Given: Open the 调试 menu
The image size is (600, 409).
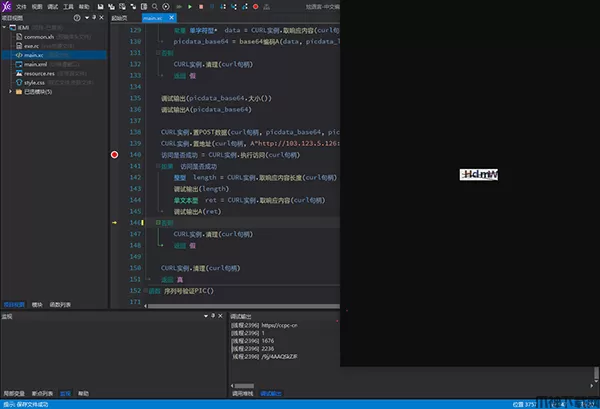Looking at the screenshot, I should (52, 6).
